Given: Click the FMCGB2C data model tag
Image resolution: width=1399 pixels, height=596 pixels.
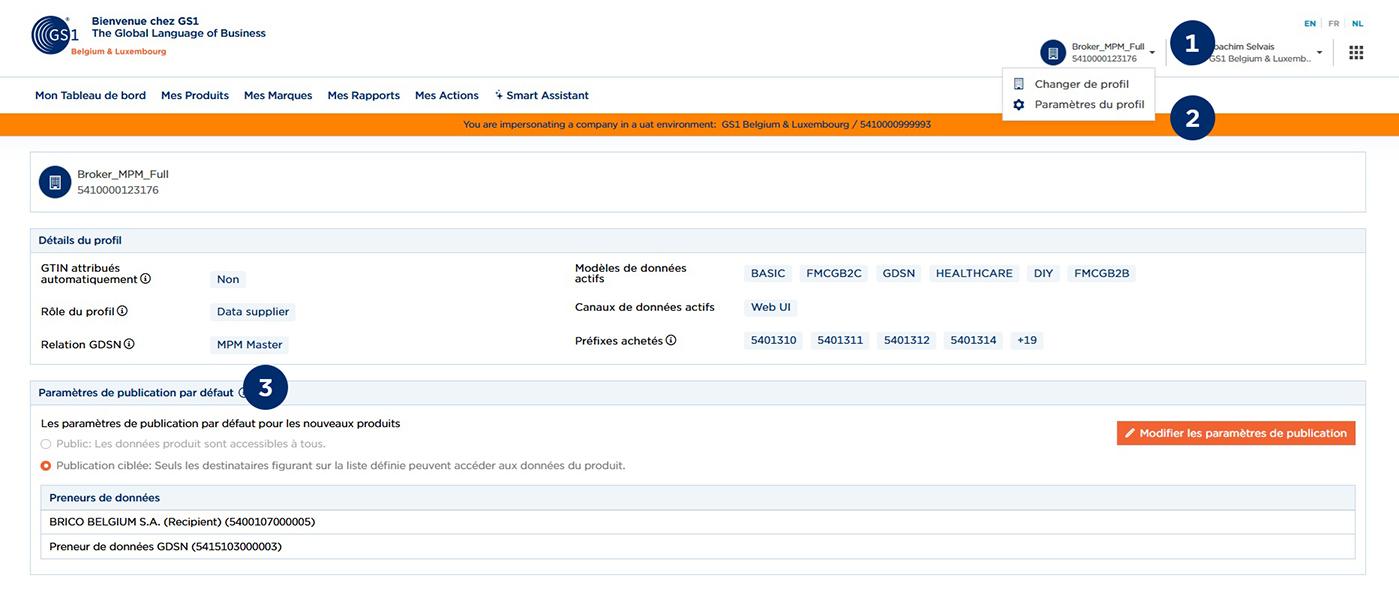Looking at the screenshot, I should coord(834,273).
